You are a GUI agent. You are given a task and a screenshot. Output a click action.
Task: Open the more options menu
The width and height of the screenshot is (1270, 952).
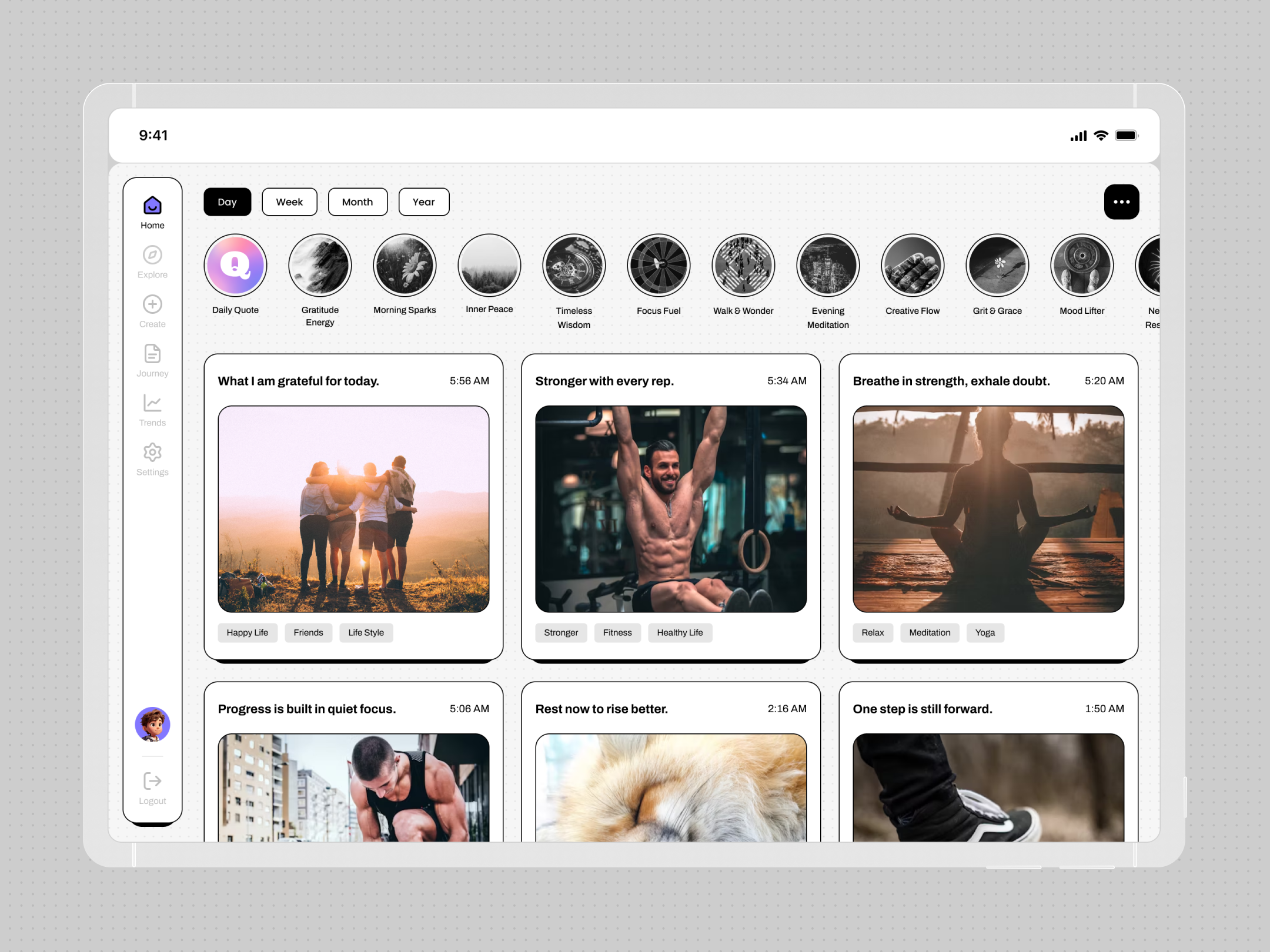pyautogui.click(x=1122, y=202)
